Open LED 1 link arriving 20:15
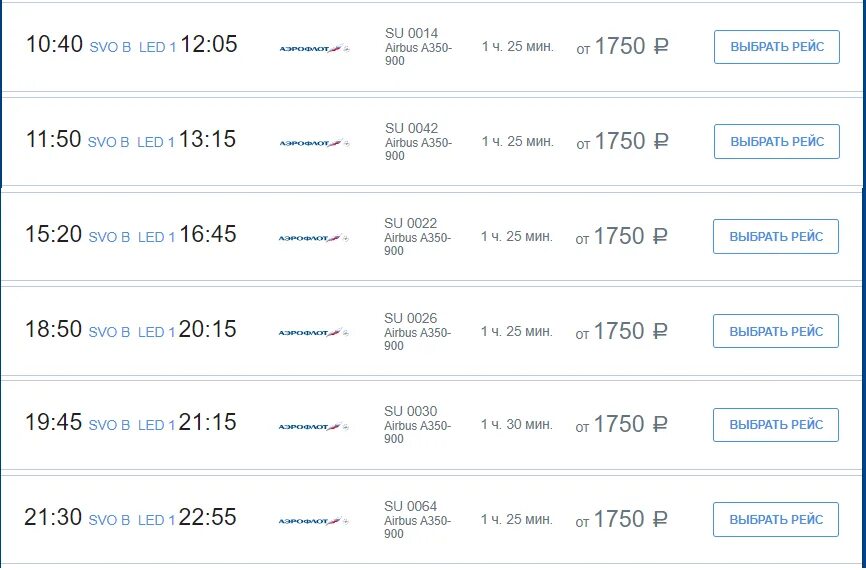Screen dimensions: 866x570 (156, 332)
